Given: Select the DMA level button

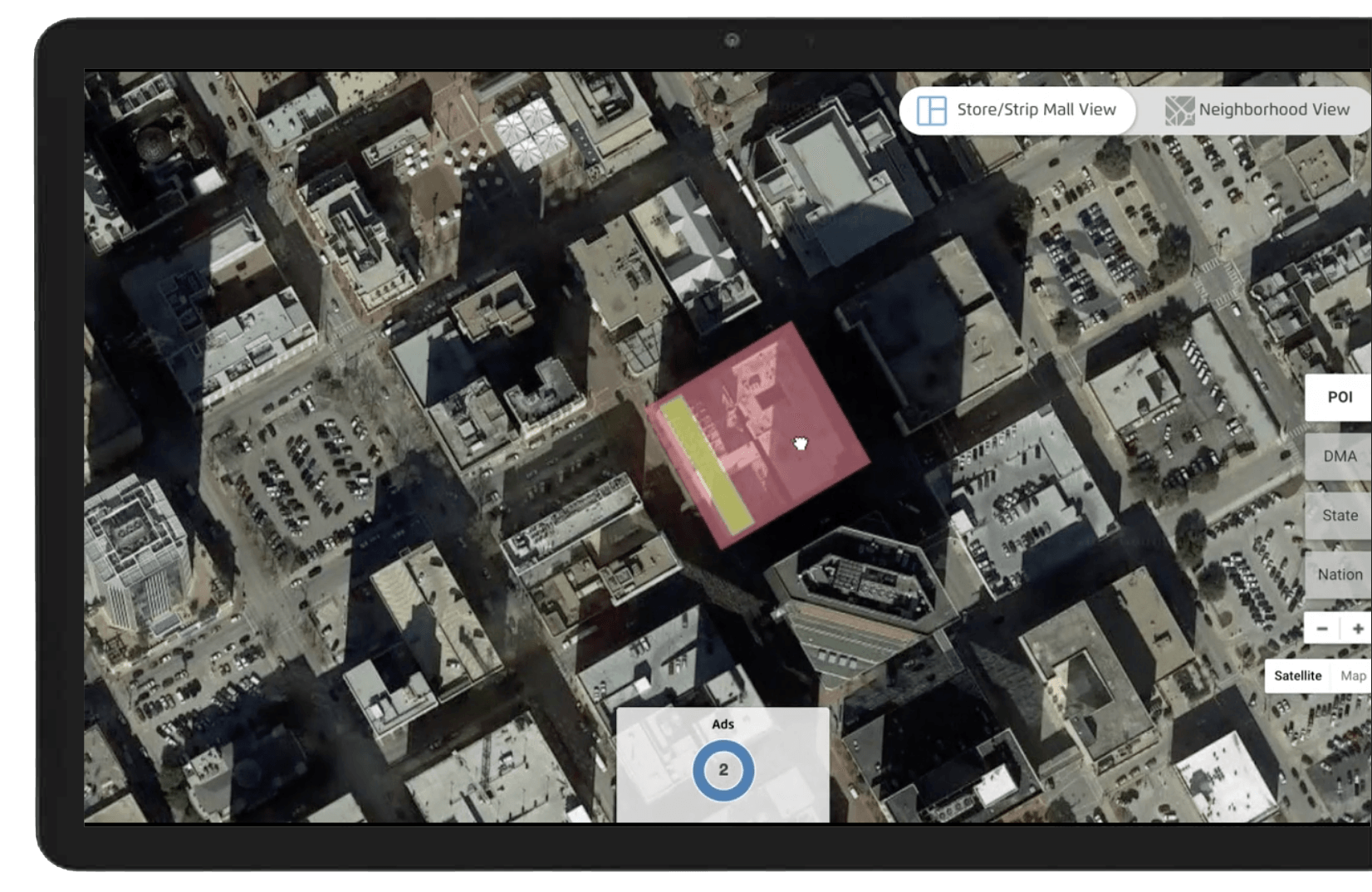Looking at the screenshot, I should click(x=1339, y=456).
